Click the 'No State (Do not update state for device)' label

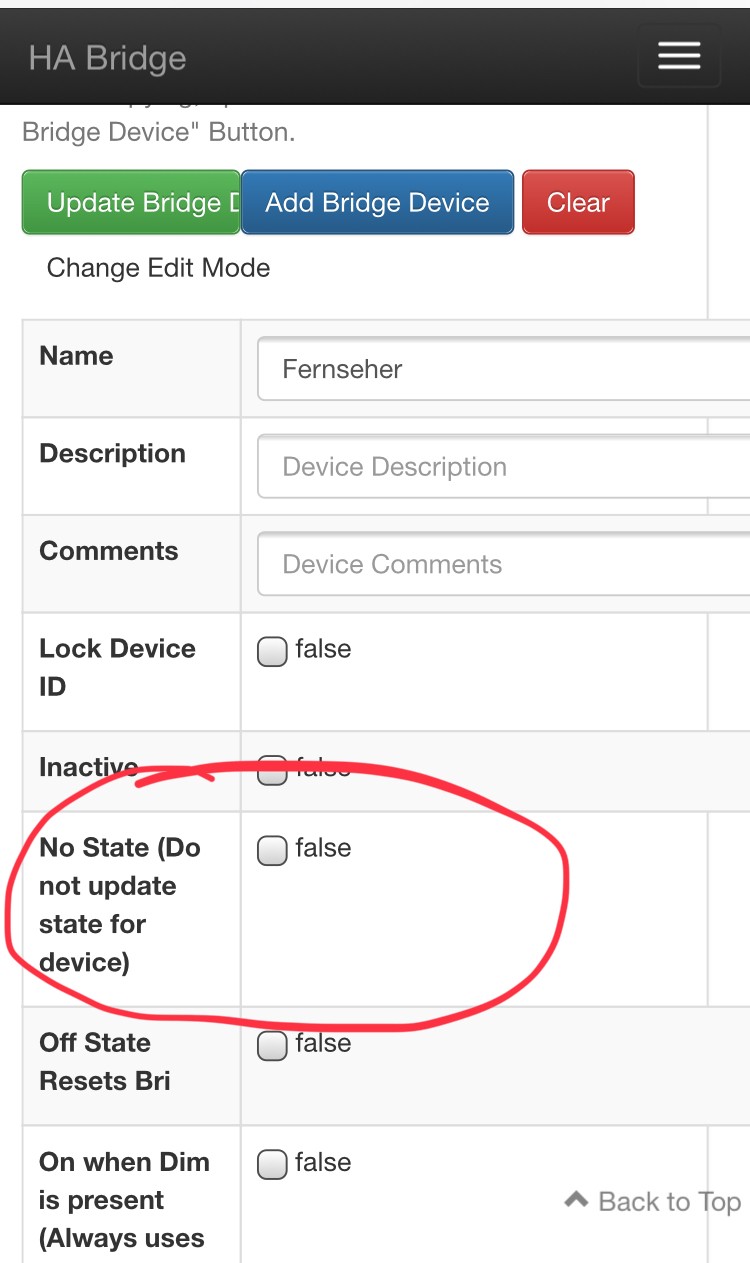pyautogui.click(x=120, y=905)
